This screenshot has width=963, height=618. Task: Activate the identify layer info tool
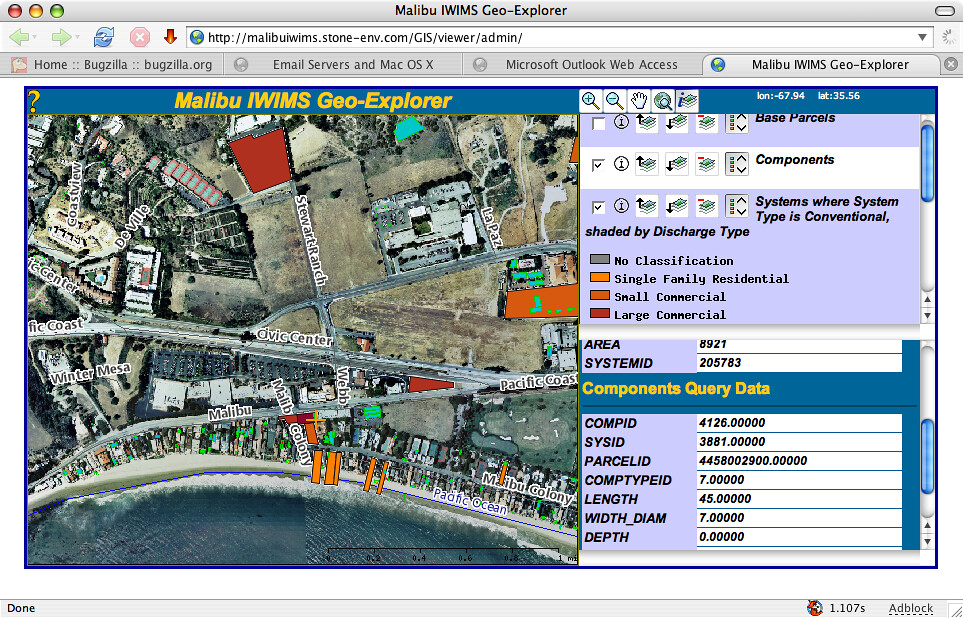[687, 101]
